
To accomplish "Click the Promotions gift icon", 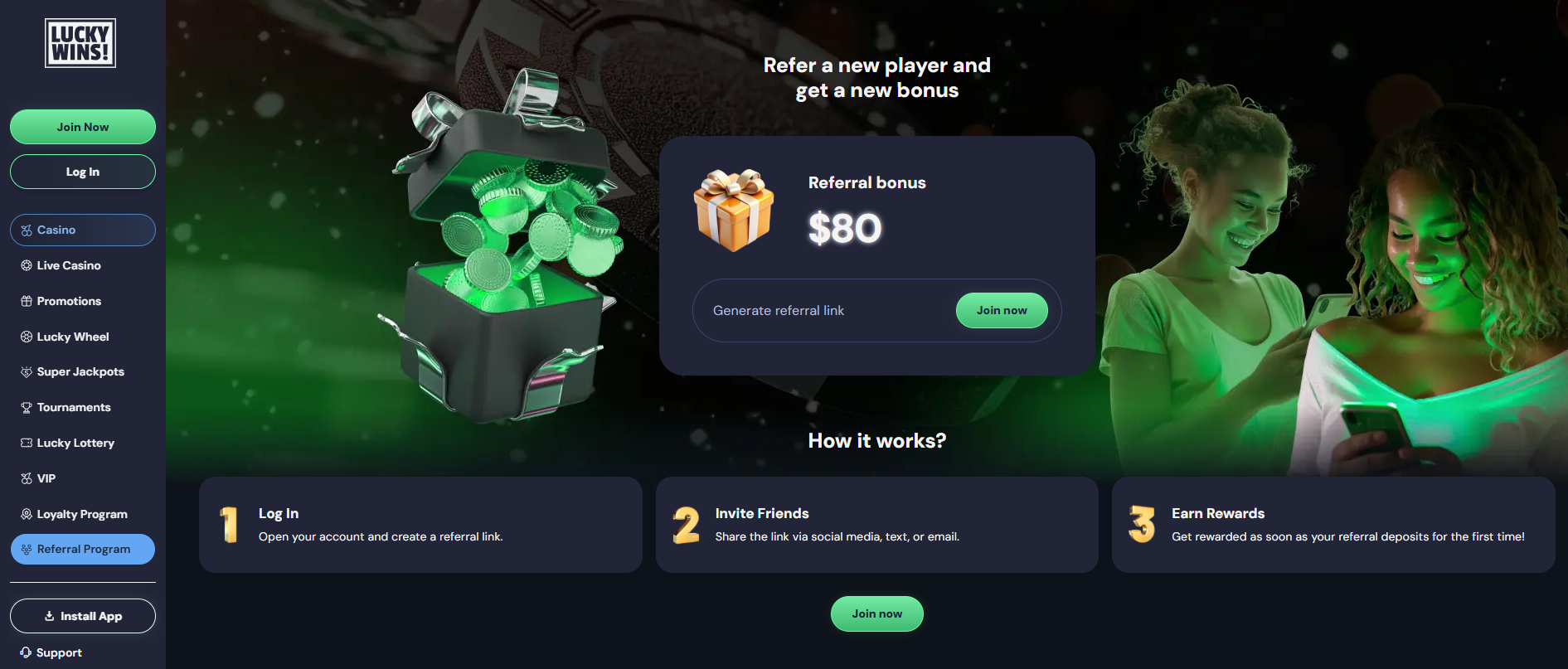I will (x=27, y=301).
